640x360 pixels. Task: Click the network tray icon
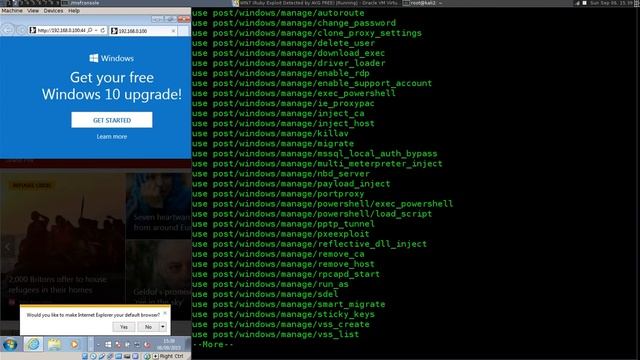(137, 345)
